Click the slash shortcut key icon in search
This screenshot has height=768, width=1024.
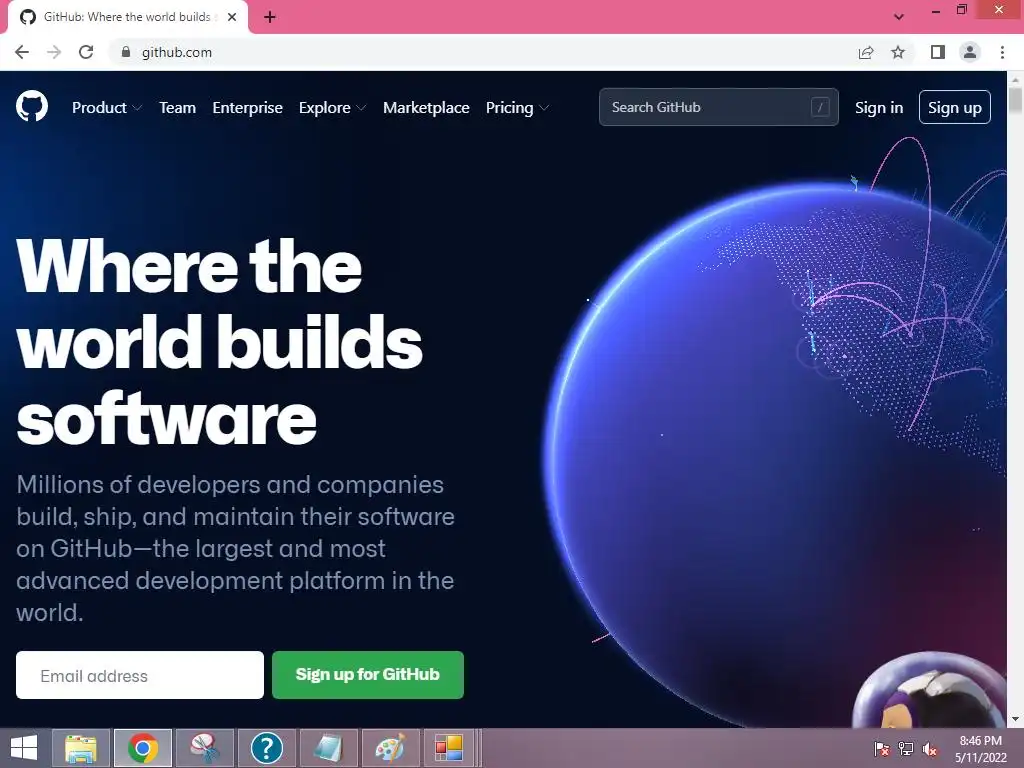click(x=820, y=107)
